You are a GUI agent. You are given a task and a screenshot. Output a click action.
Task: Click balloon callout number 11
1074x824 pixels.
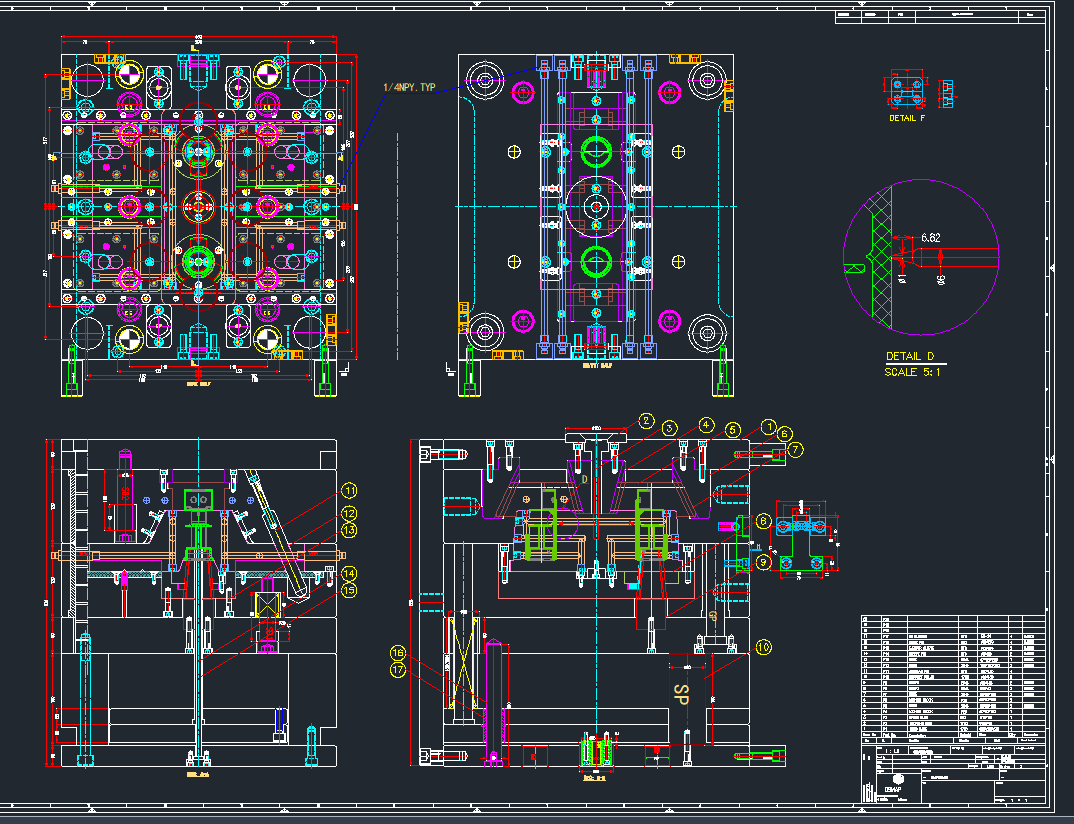click(349, 491)
